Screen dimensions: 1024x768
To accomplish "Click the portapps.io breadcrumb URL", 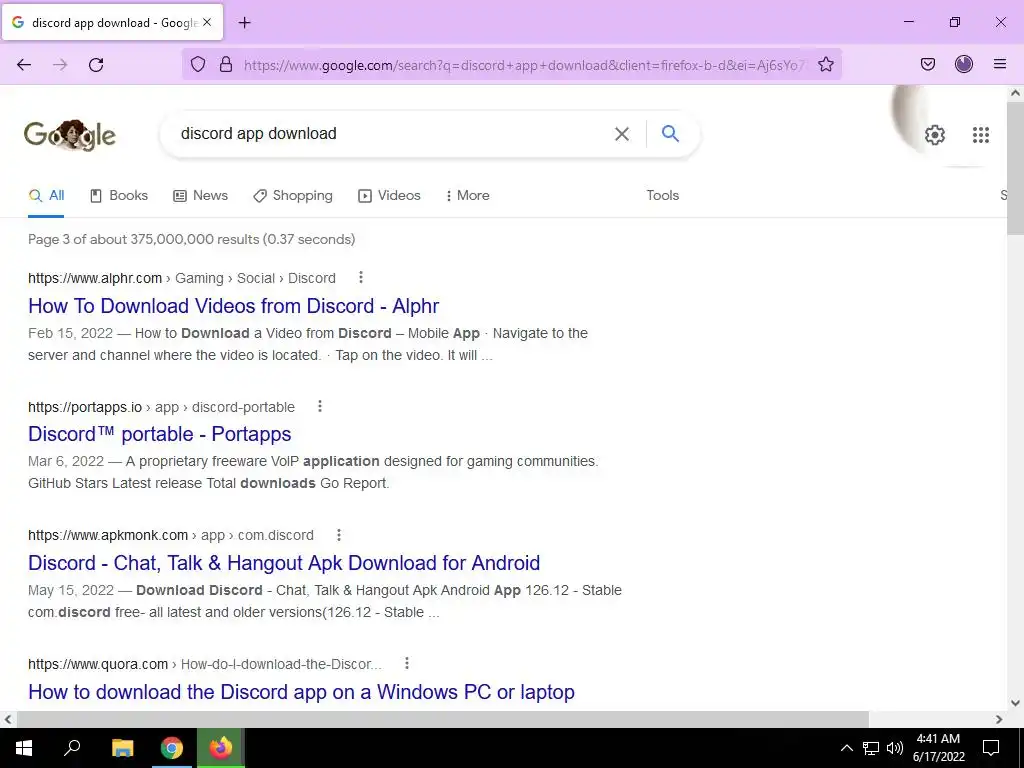I will [161, 407].
